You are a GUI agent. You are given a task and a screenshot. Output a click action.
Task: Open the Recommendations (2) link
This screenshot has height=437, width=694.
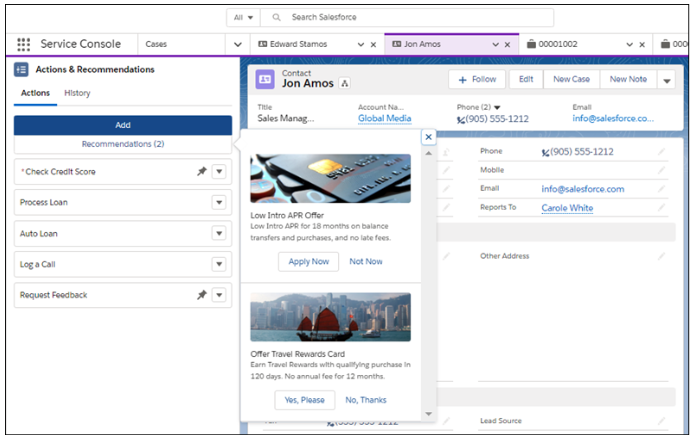123,144
